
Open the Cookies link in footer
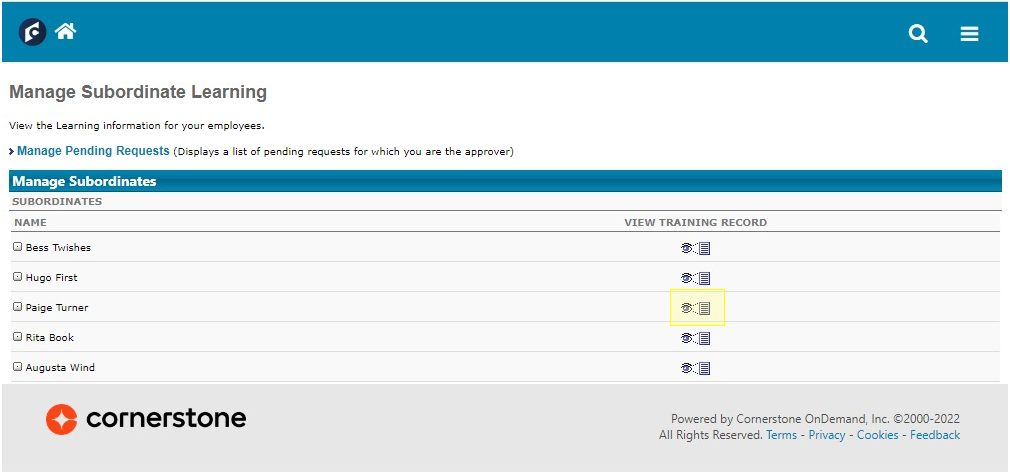(877, 435)
